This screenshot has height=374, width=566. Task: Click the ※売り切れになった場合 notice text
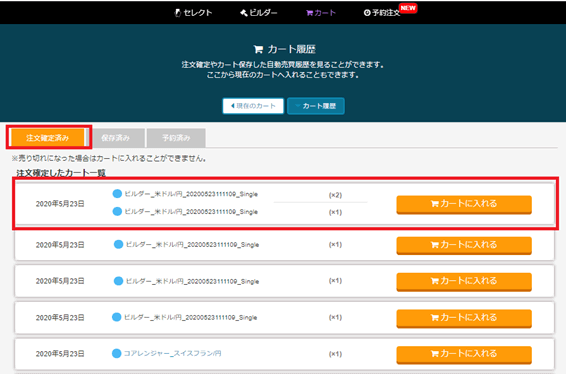pyautogui.click(x=109, y=158)
